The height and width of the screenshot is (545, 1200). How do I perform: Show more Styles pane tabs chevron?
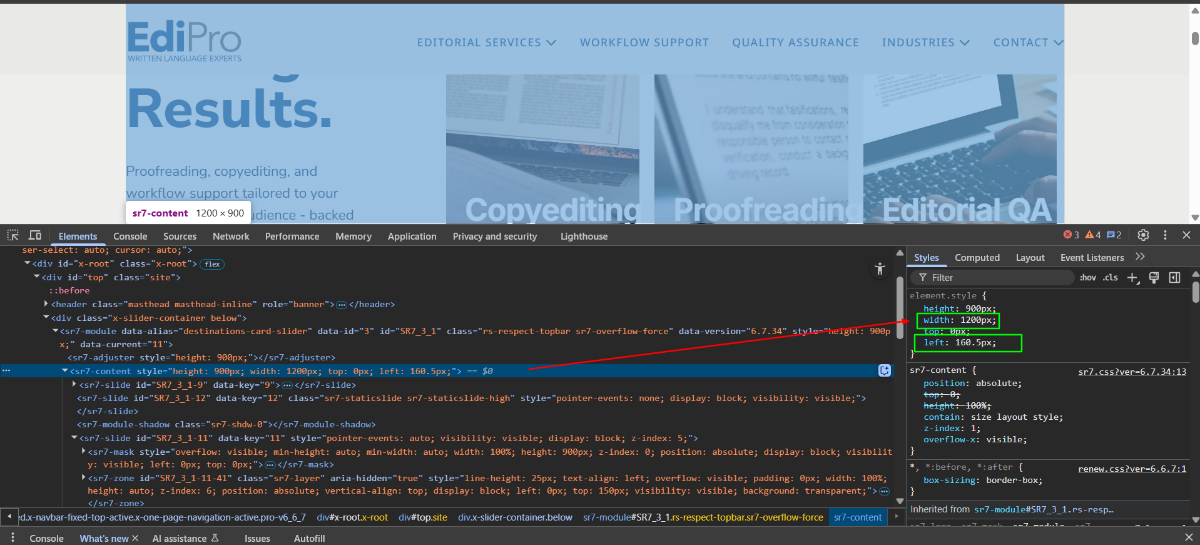click(1140, 257)
